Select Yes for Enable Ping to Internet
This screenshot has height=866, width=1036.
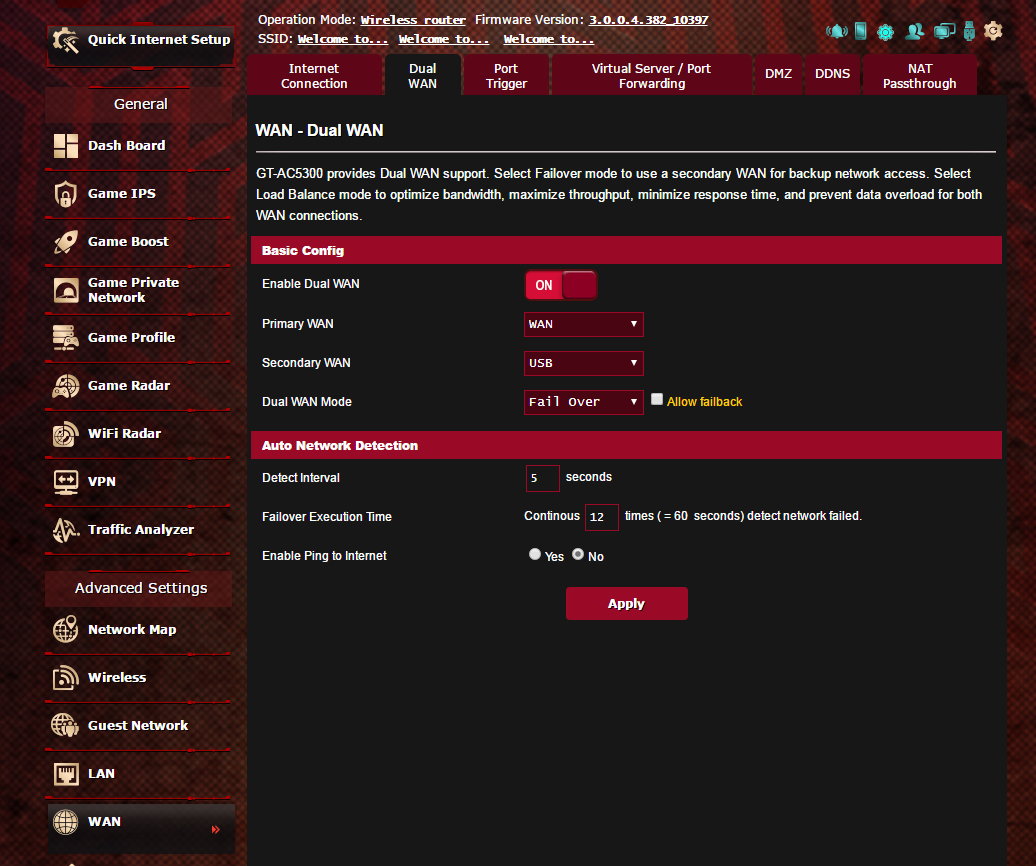click(535, 554)
